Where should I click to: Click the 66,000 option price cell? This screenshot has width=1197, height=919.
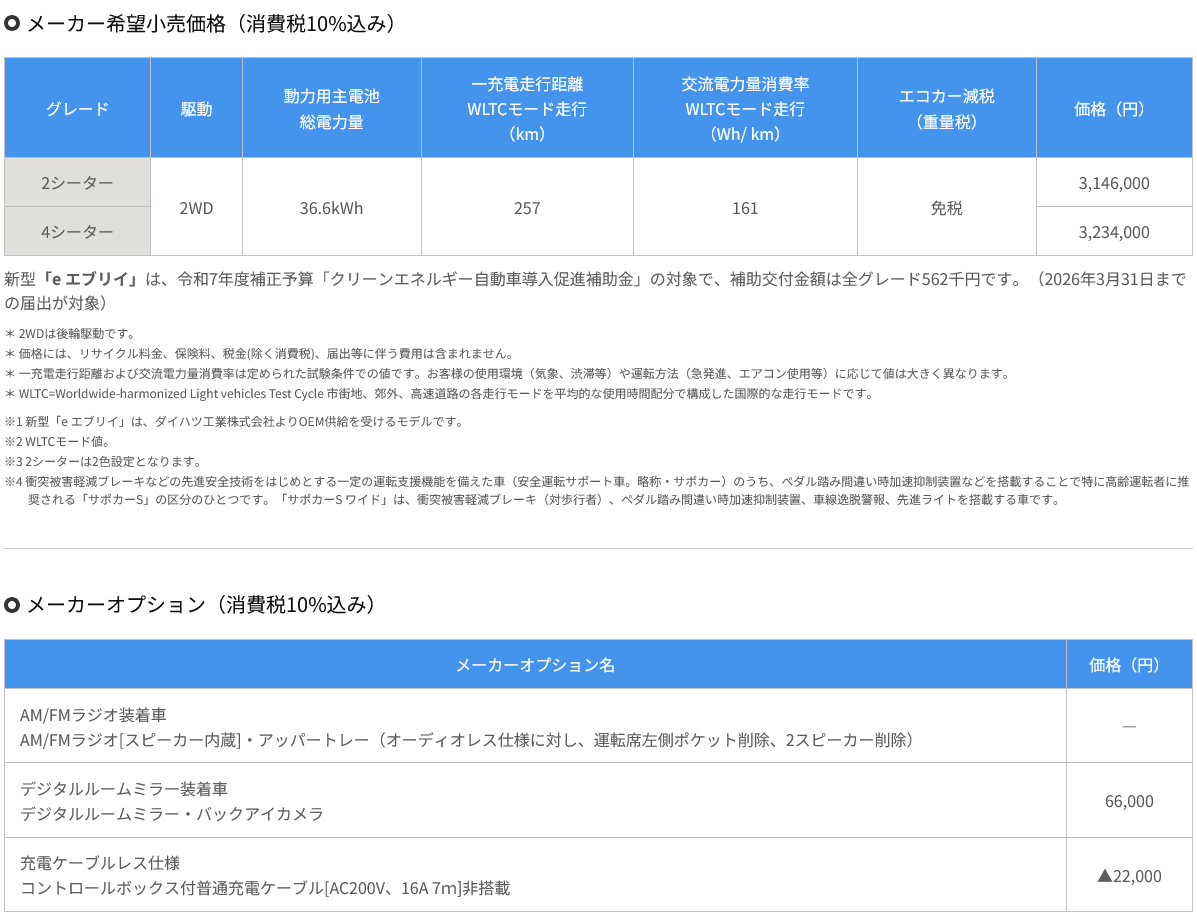click(1129, 801)
